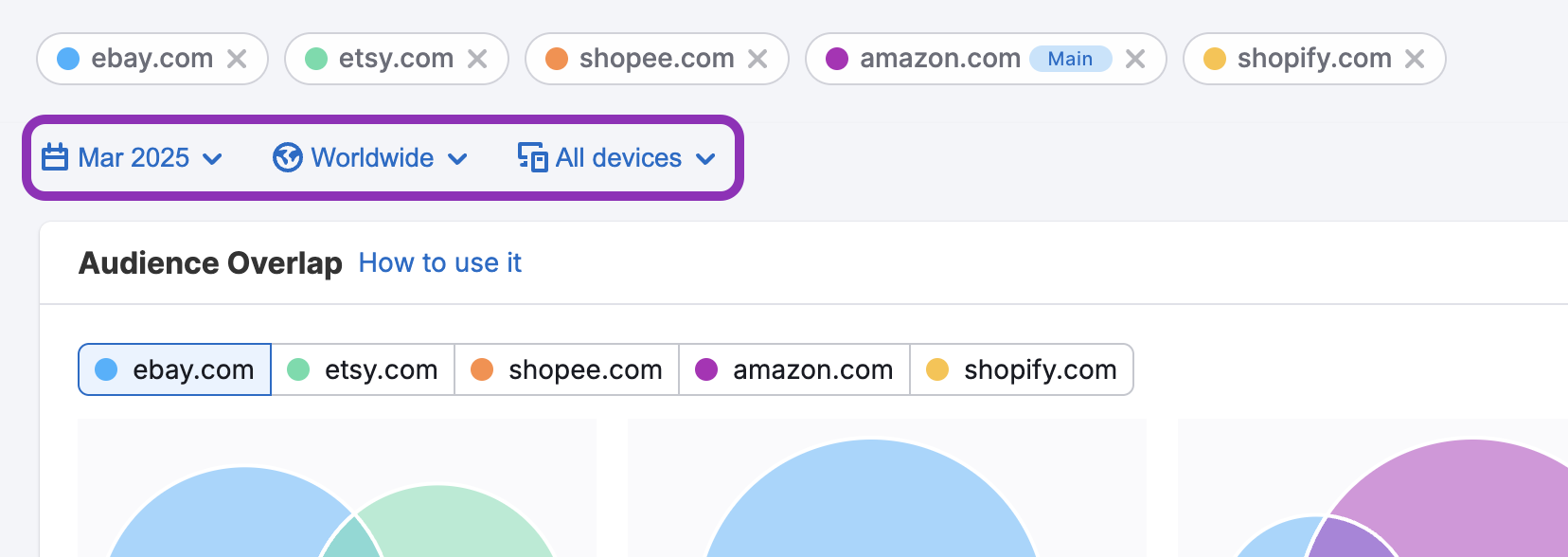Screen dimensions: 1568x557
Task: Open the How to use it link
Action: point(439,262)
